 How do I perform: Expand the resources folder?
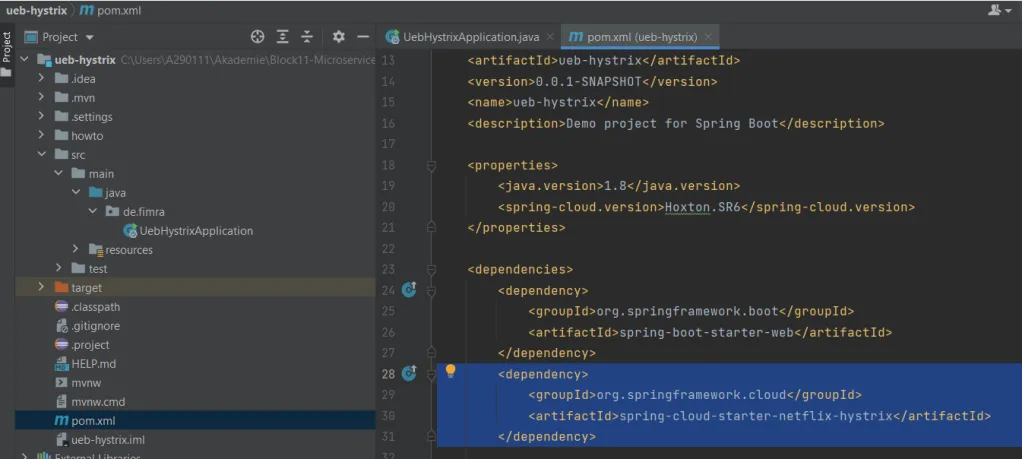[x=76, y=249]
